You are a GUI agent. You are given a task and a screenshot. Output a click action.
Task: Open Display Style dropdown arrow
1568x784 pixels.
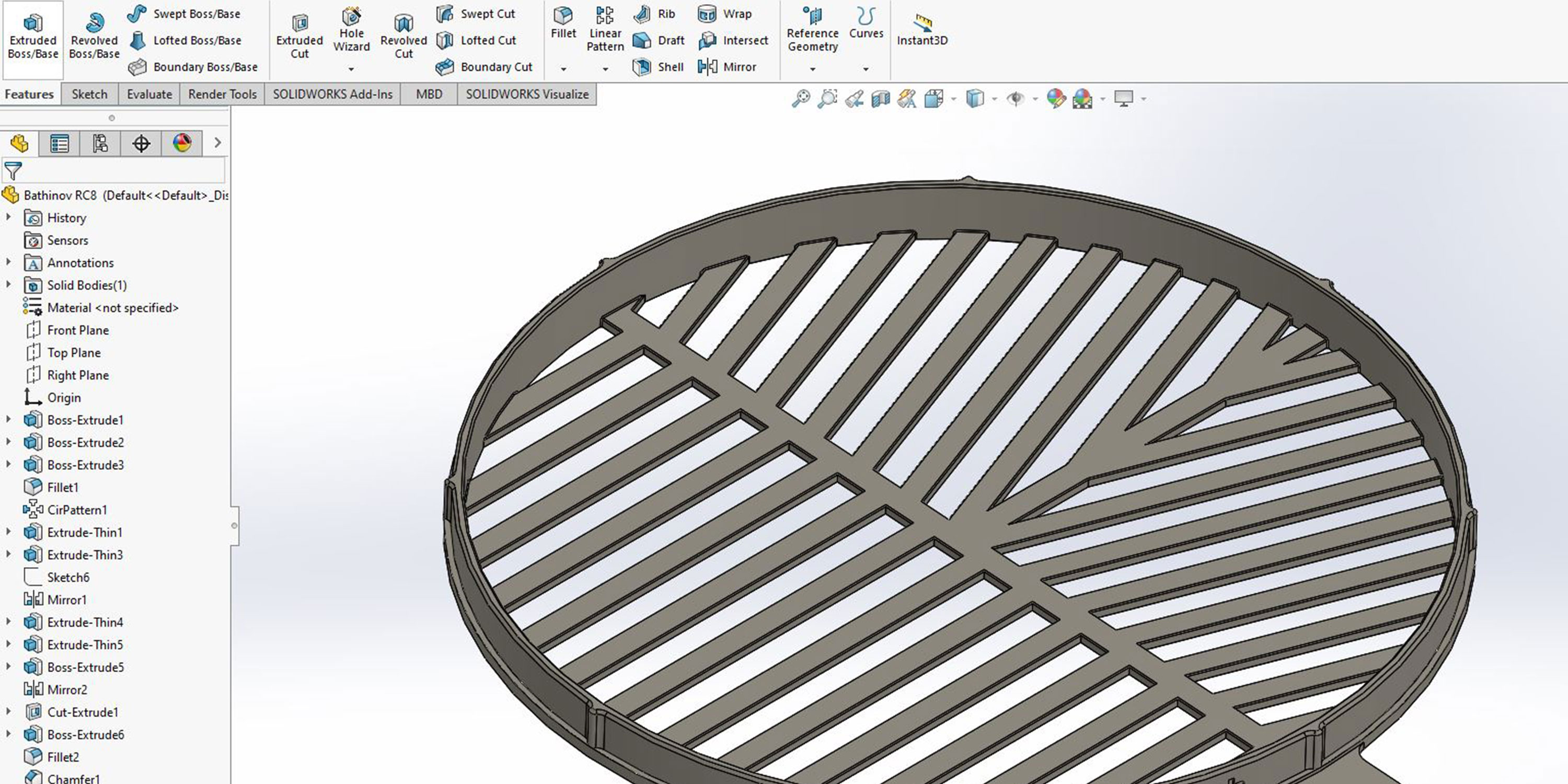pyautogui.click(x=995, y=99)
